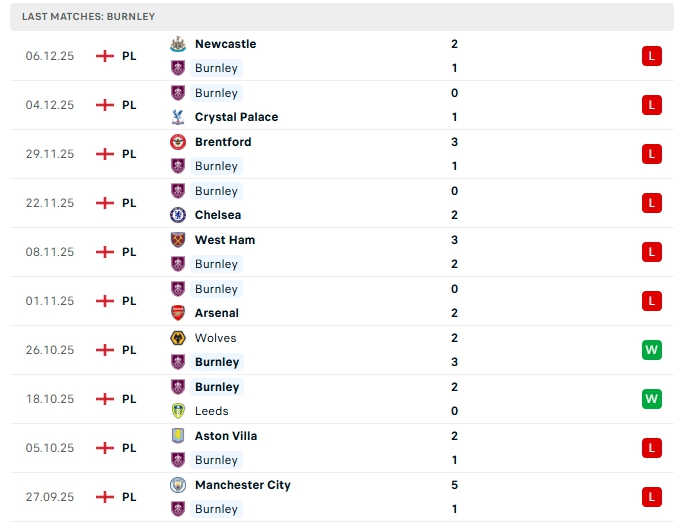The width and height of the screenshot is (682, 526).
Task: Click the loss badge for Newcastle match
Action: [652, 56]
